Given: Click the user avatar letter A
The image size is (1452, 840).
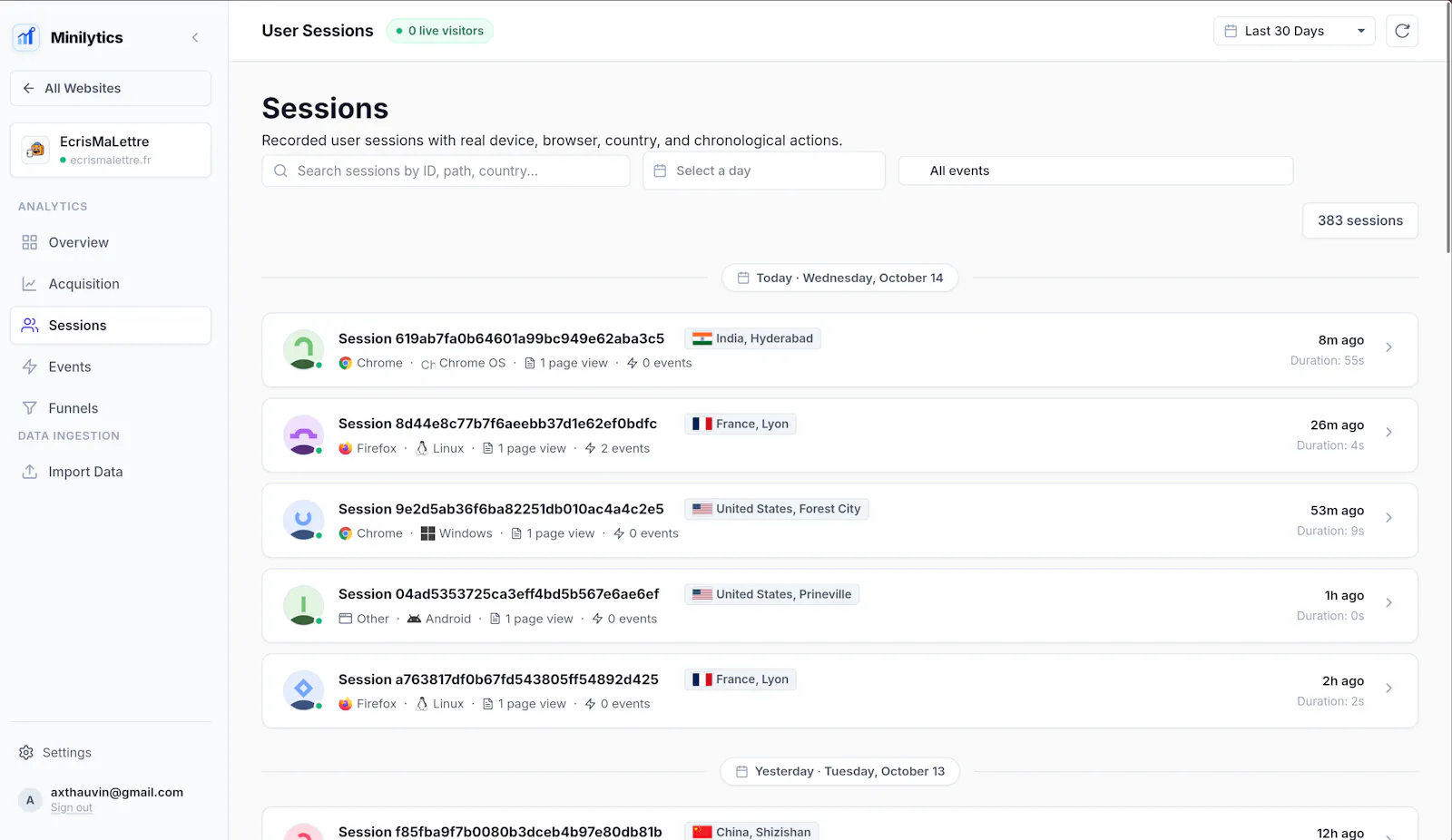Looking at the screenshot, I should [30, 799].
